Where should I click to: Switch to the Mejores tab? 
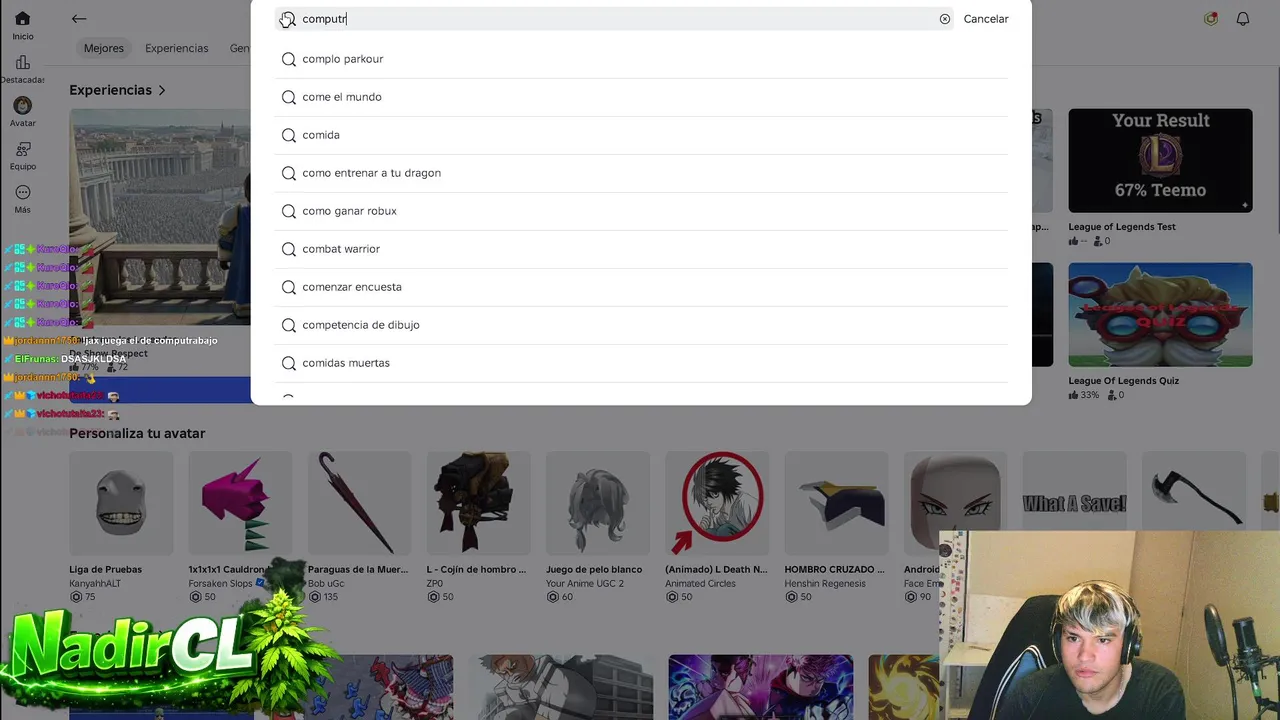point(104,48)
